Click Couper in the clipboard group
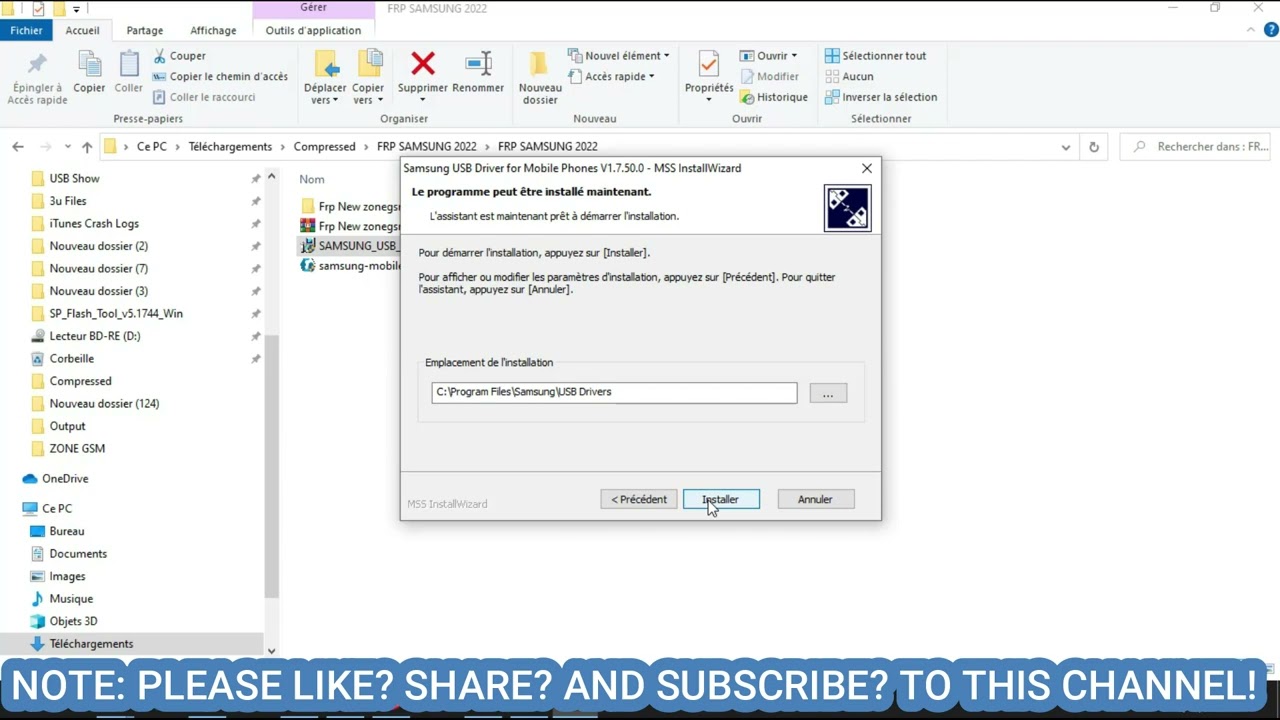Image resolution: width=1280 pixels, height=720 pixels. [x=179, y=56]
